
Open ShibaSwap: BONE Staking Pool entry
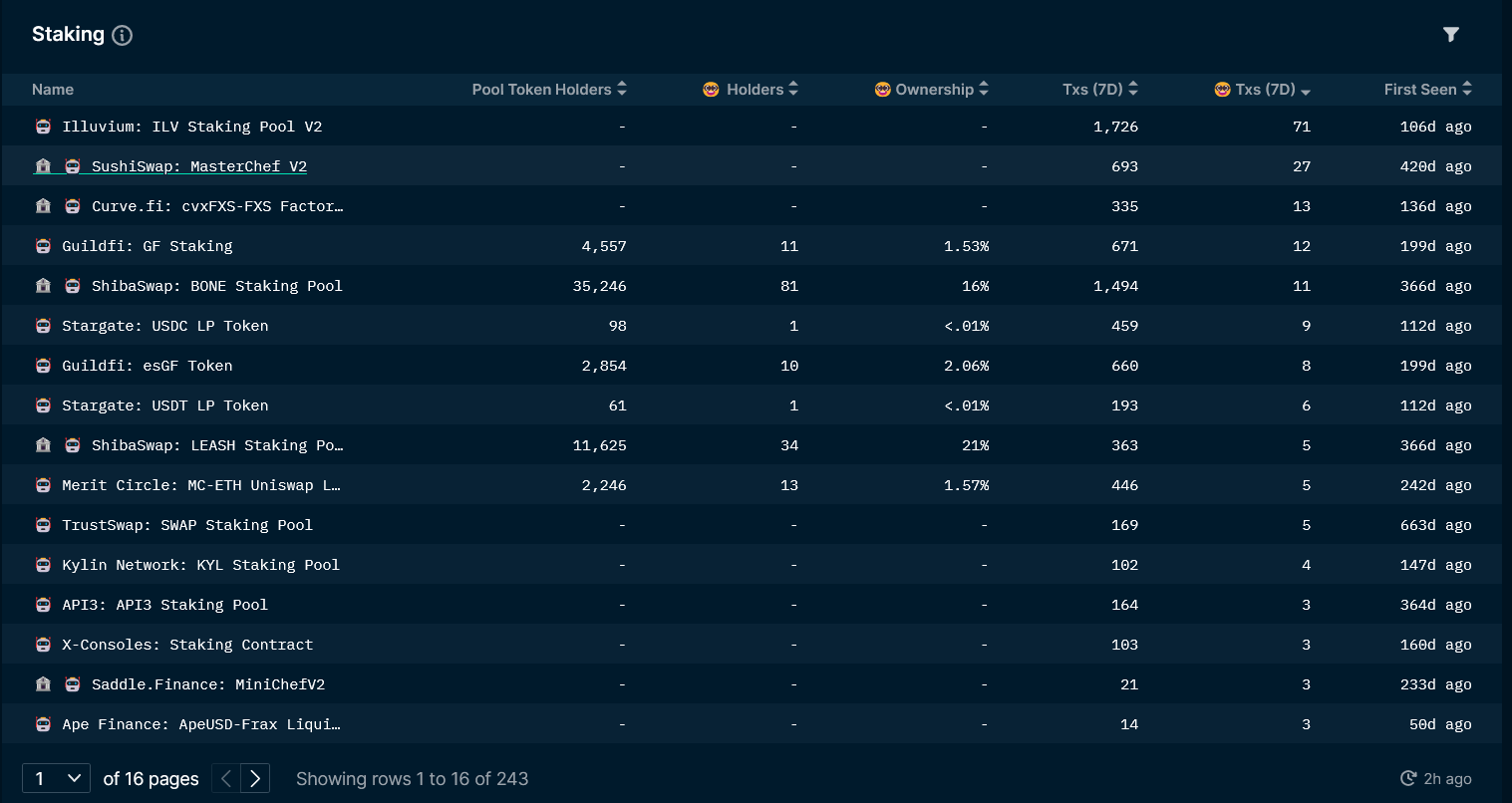(217, 286)
